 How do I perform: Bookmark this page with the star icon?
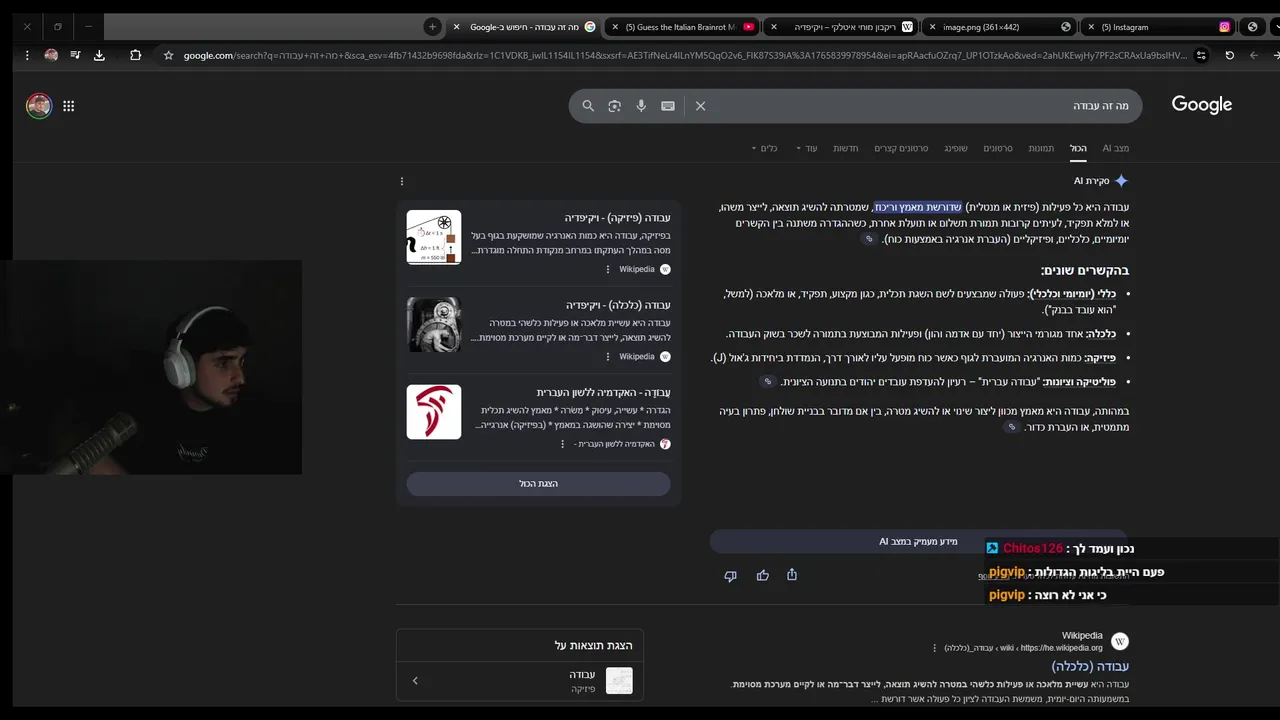(168, 55)
